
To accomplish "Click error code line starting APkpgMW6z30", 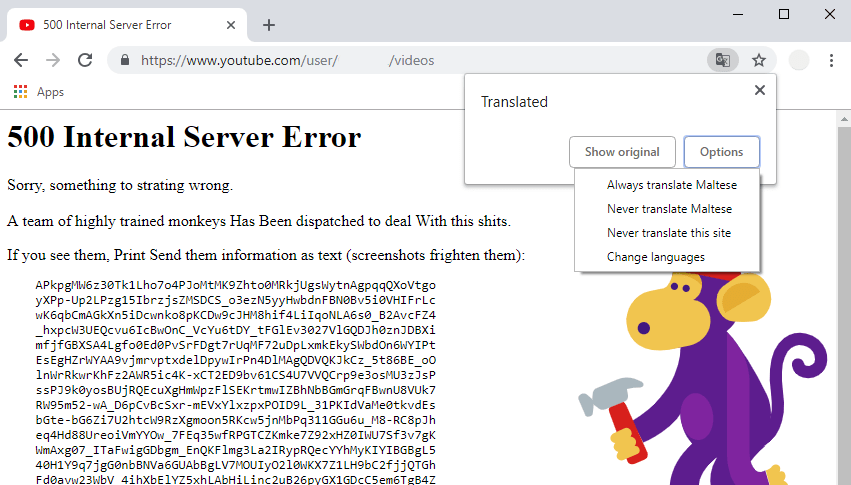I will (x=236, y=285).
